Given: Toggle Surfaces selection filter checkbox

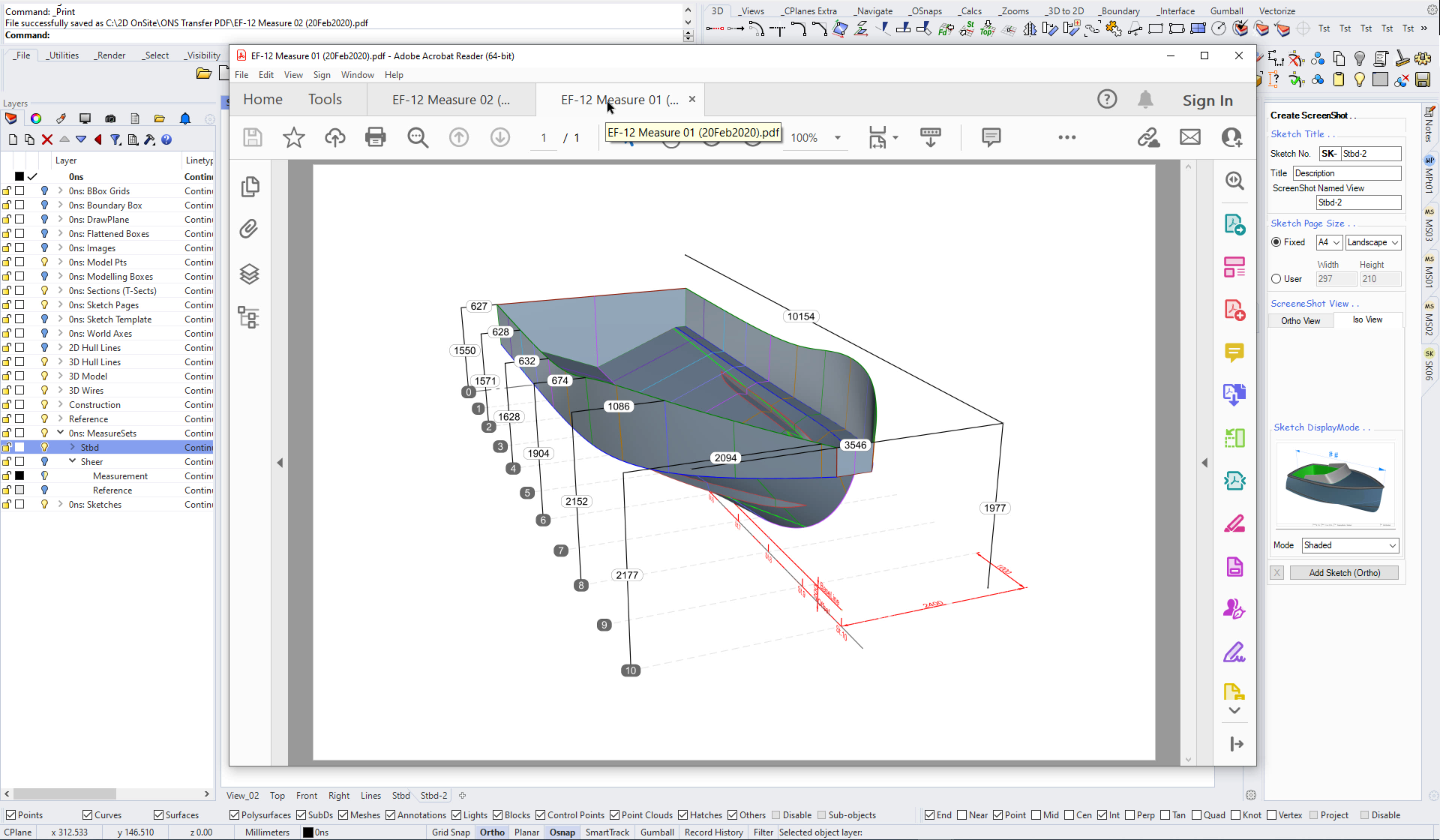Looking at the screenshot, I should coord(158,815).
